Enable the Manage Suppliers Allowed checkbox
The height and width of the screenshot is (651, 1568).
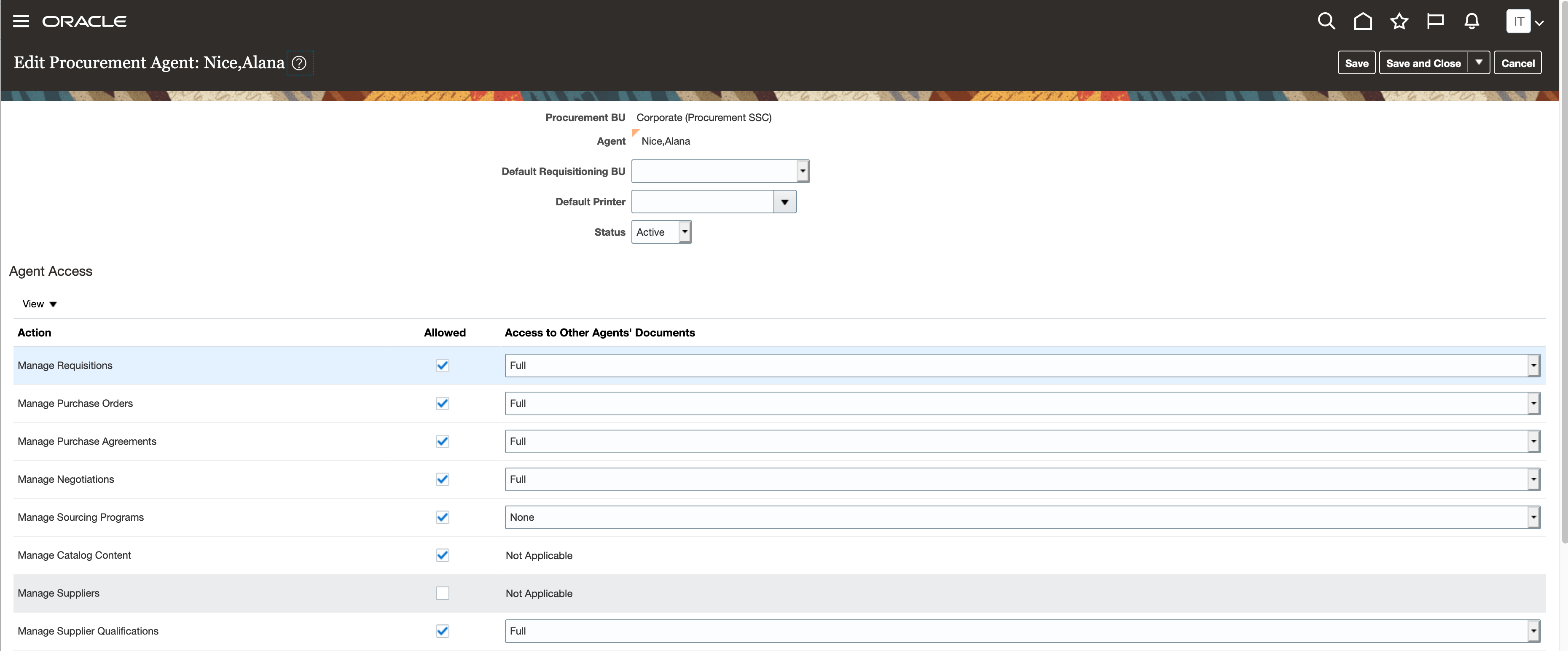pyautogui.click(x=443, y=593)
